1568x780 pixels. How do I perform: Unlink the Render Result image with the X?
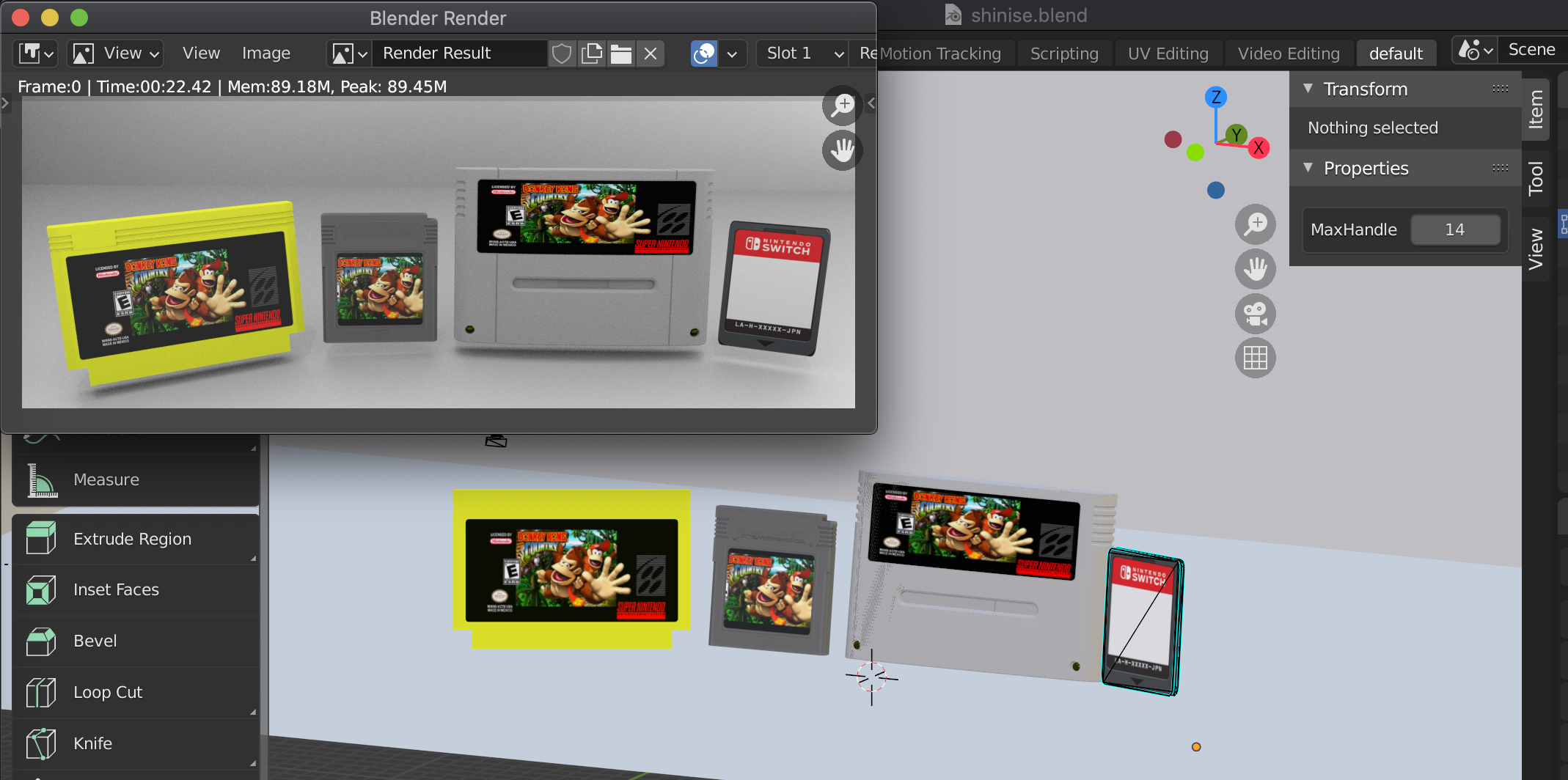tap(651, 54)
